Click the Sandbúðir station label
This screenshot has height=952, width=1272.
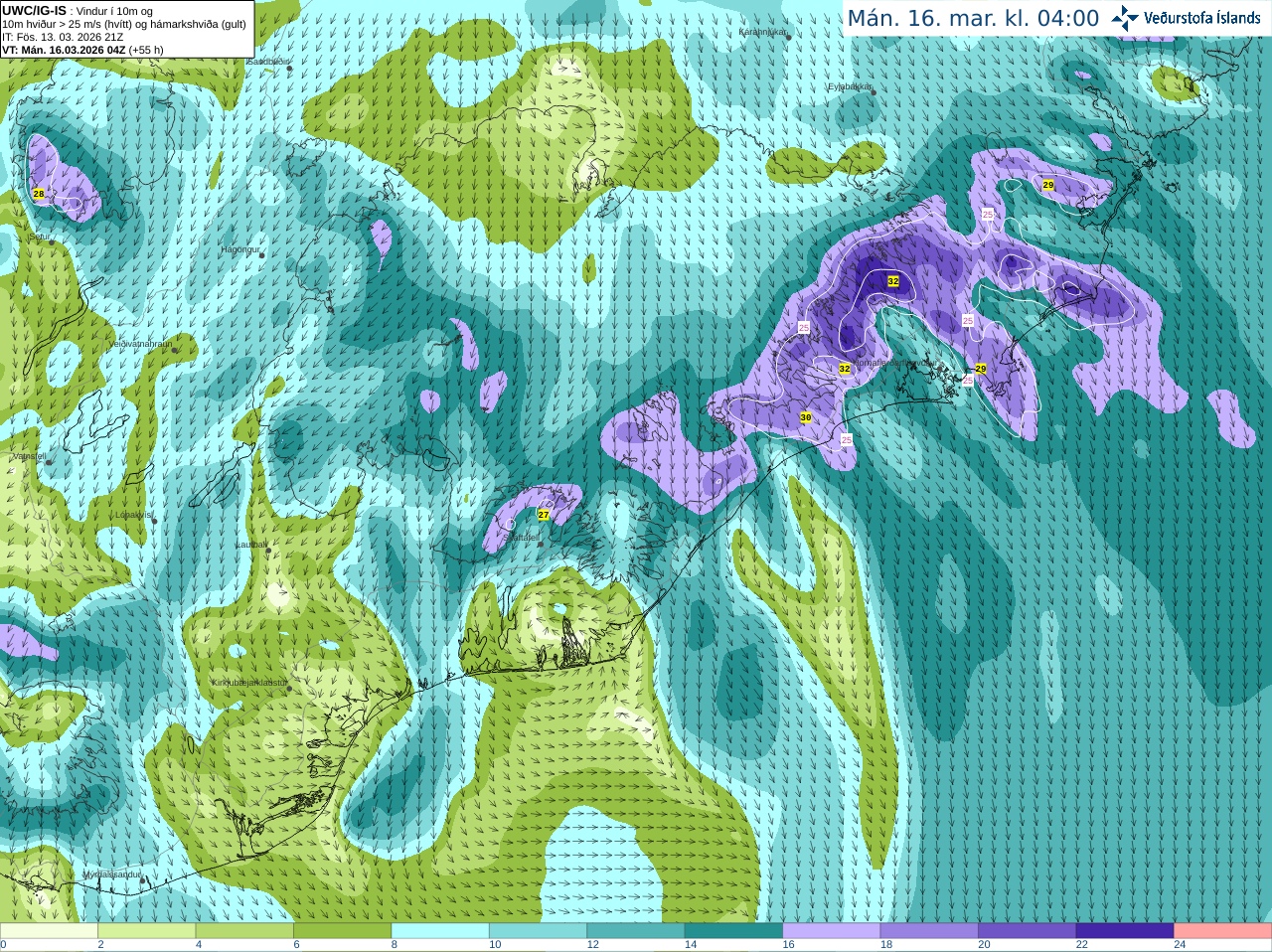[266, 61]
